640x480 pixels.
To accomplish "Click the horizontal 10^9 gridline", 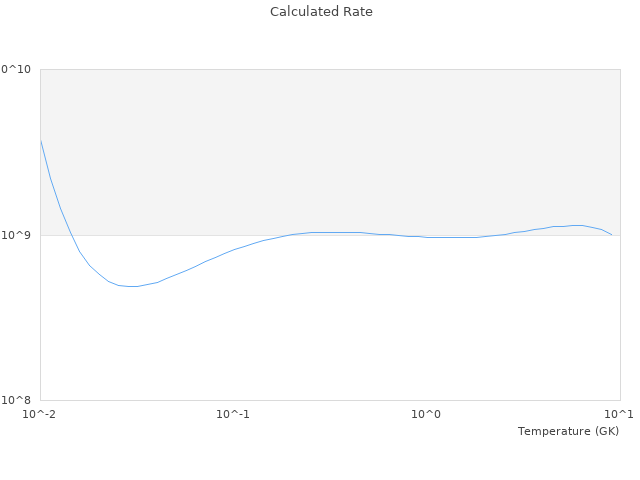I will pos(150,235).
